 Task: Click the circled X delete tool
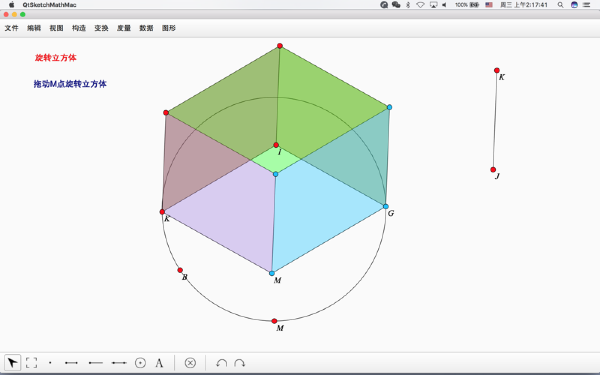pos(190,362)
